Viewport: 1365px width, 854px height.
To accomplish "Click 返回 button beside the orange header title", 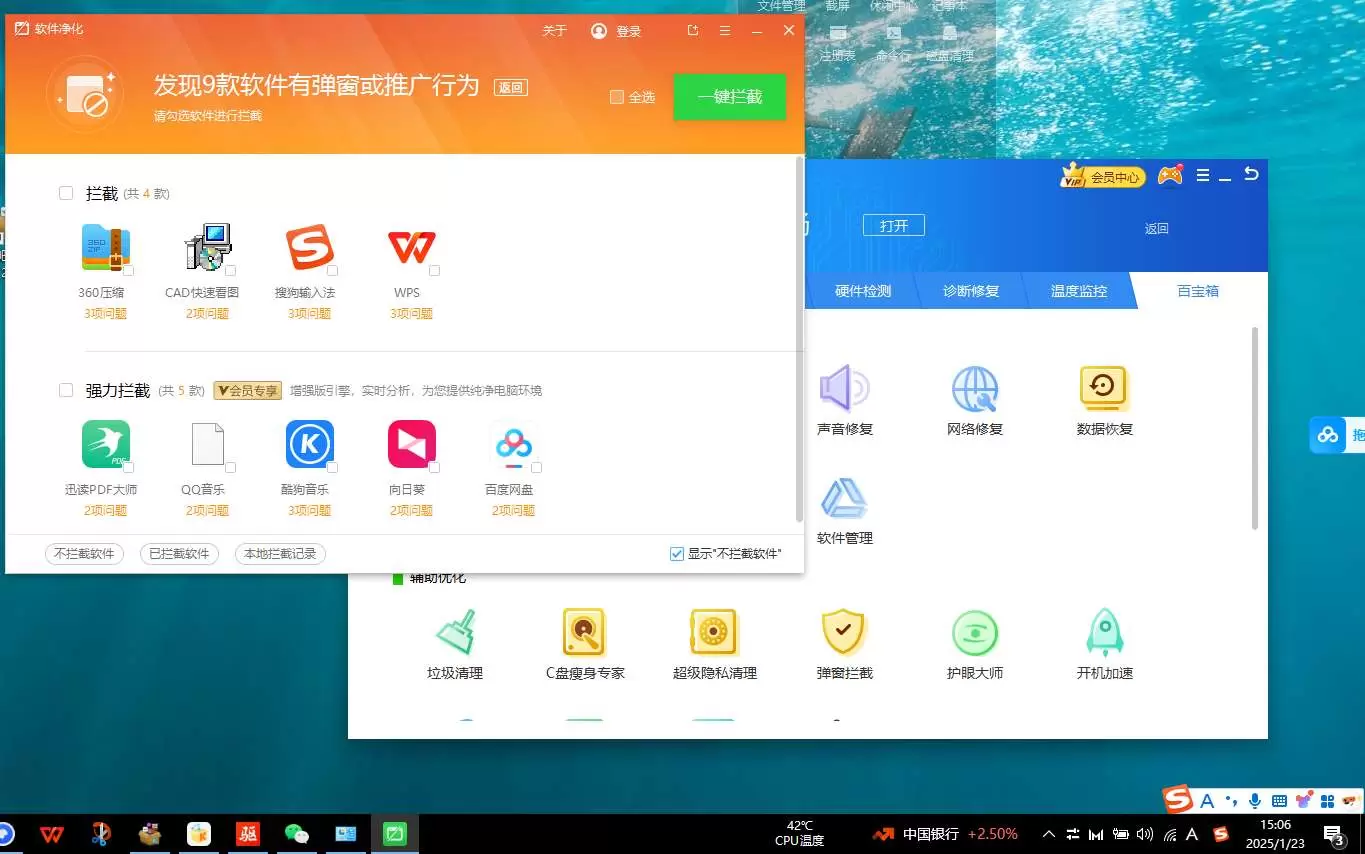I will pos(511,88).
